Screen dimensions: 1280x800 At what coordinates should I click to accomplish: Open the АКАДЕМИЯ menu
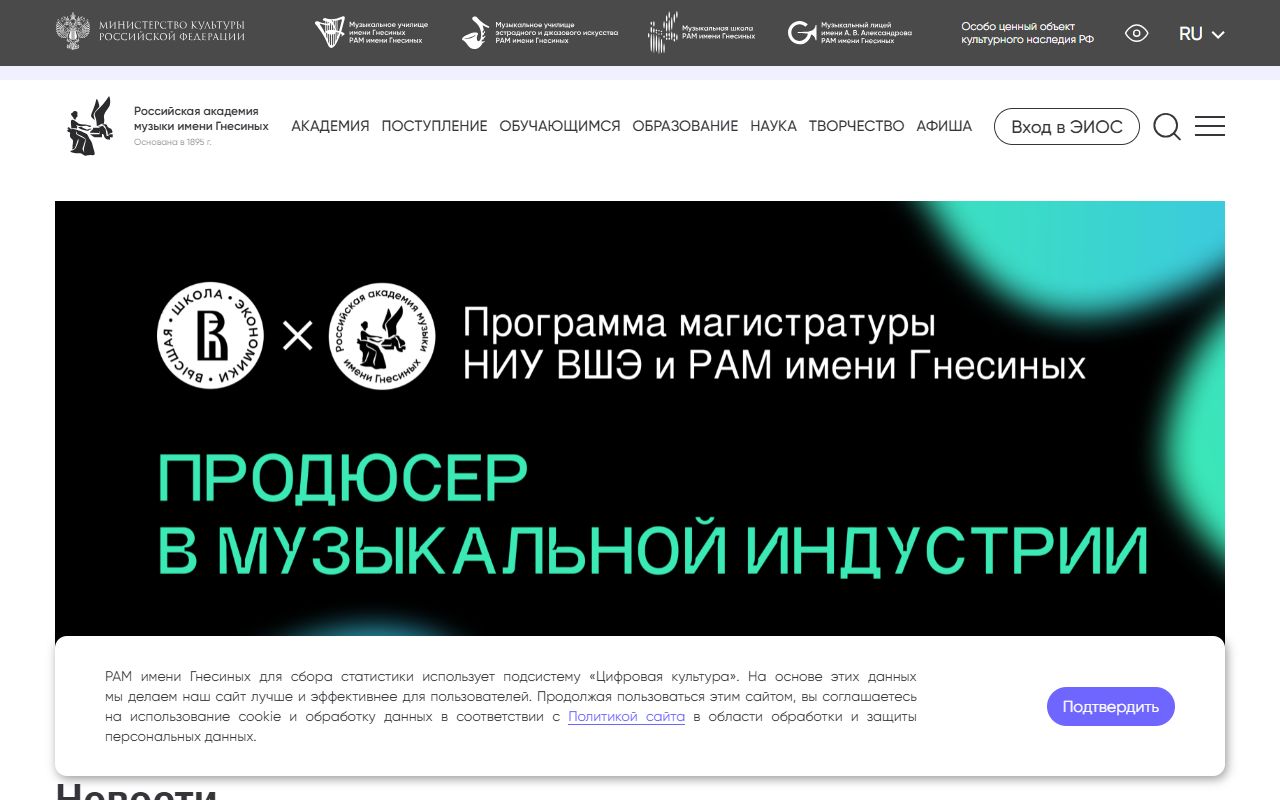330,126
